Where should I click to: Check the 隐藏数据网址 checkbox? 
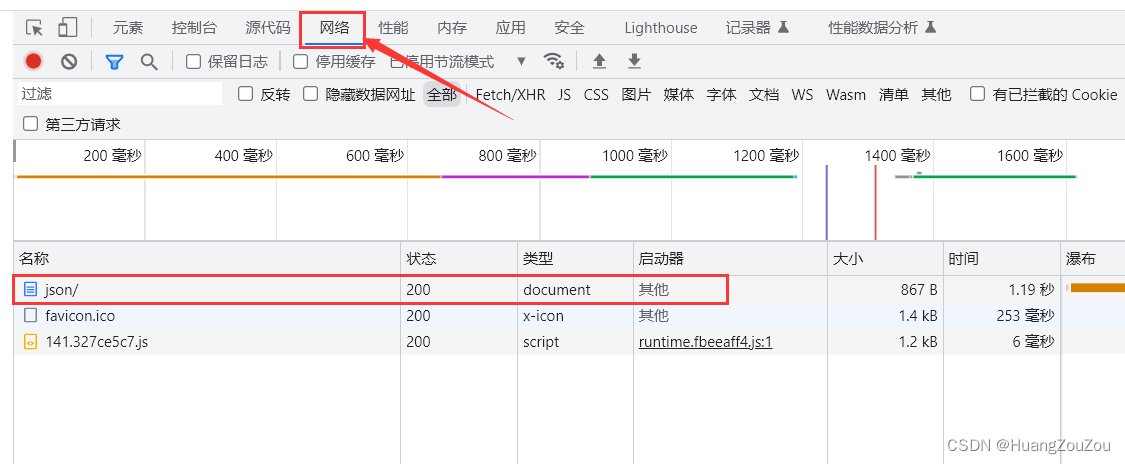click(x=310, y=94)
